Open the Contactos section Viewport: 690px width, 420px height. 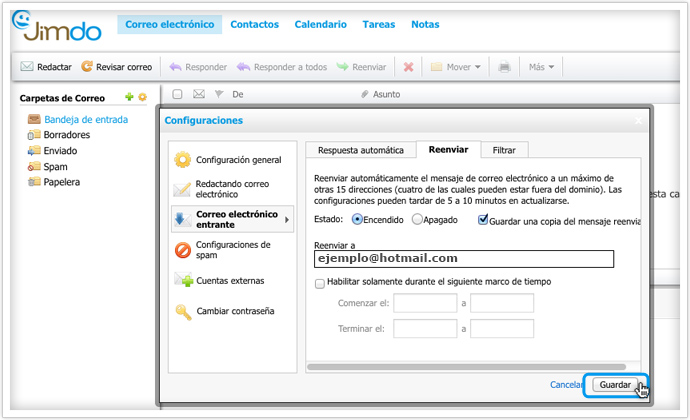coord(254,24)
